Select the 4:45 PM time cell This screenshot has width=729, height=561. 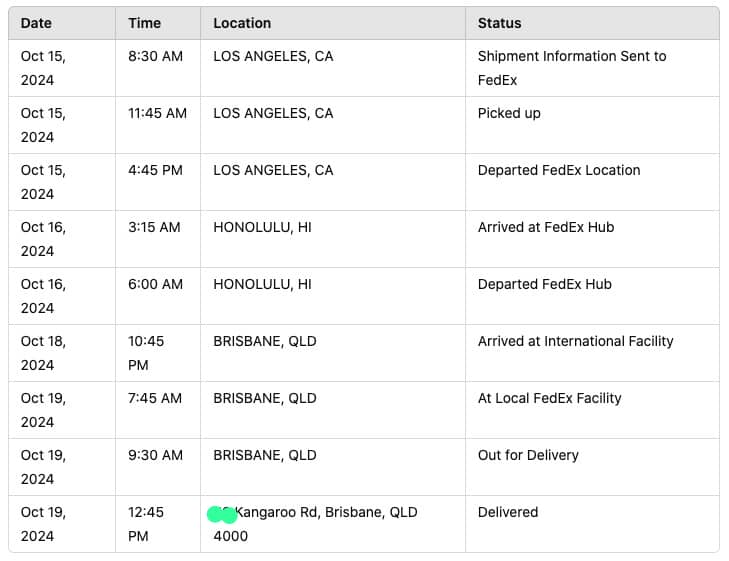click(155, 171)
